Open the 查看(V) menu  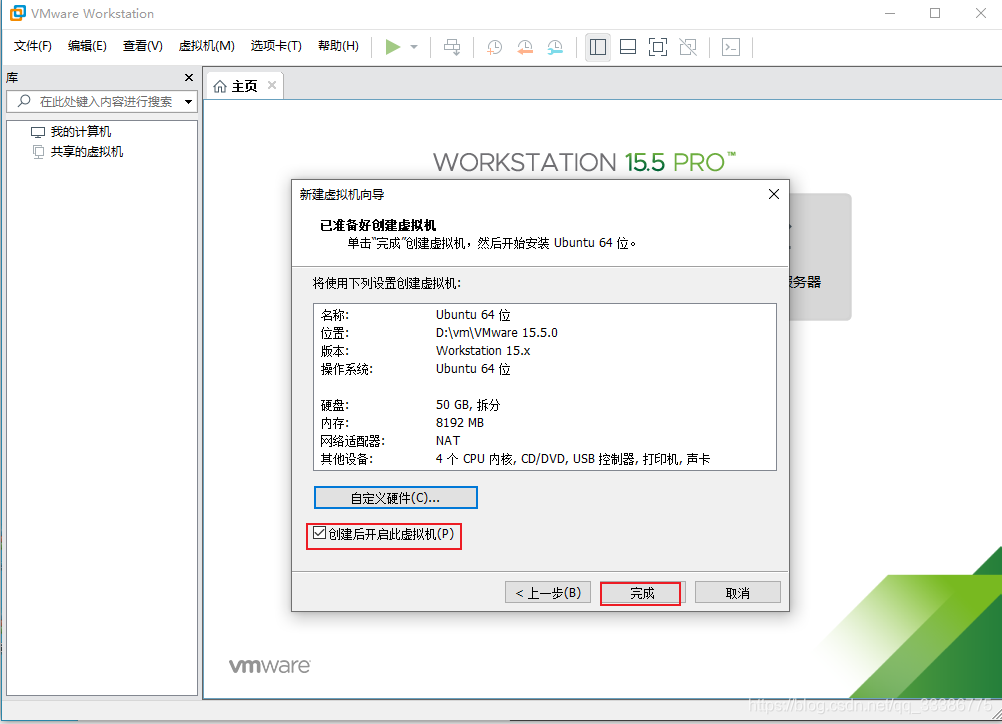click(143, 46)
